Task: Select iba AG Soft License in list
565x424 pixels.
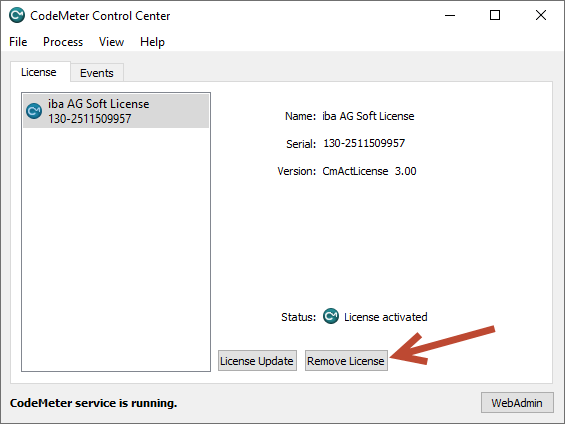Action: pos(116,111)
